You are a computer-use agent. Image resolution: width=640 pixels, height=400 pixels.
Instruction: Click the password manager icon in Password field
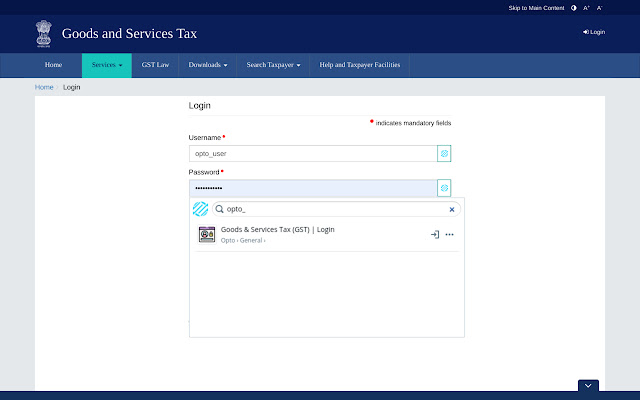point(444,188)
